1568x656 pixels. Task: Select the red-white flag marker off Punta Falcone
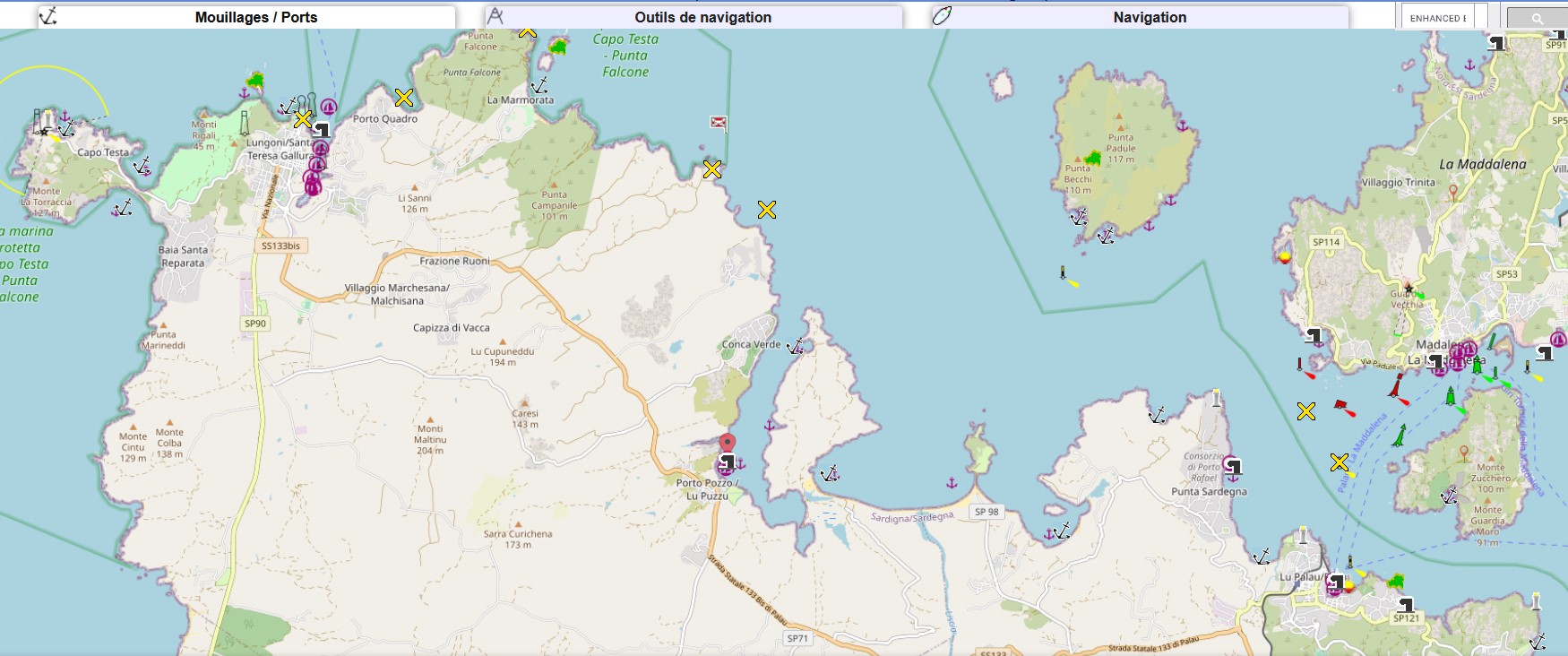point(718,123)
